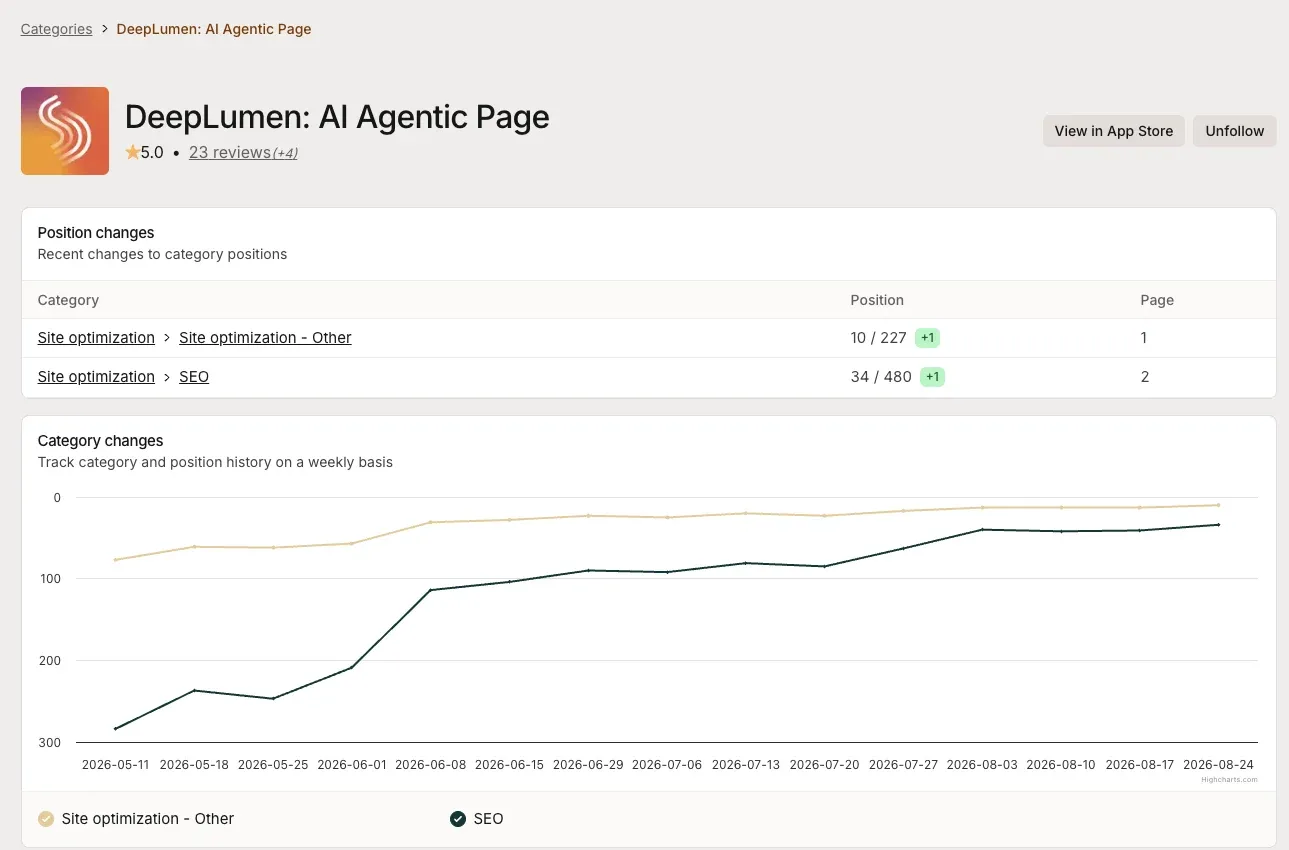Open Site optimization link in the first row
This screenshot has height=850, width=1289.
click(x=96, y=338)
